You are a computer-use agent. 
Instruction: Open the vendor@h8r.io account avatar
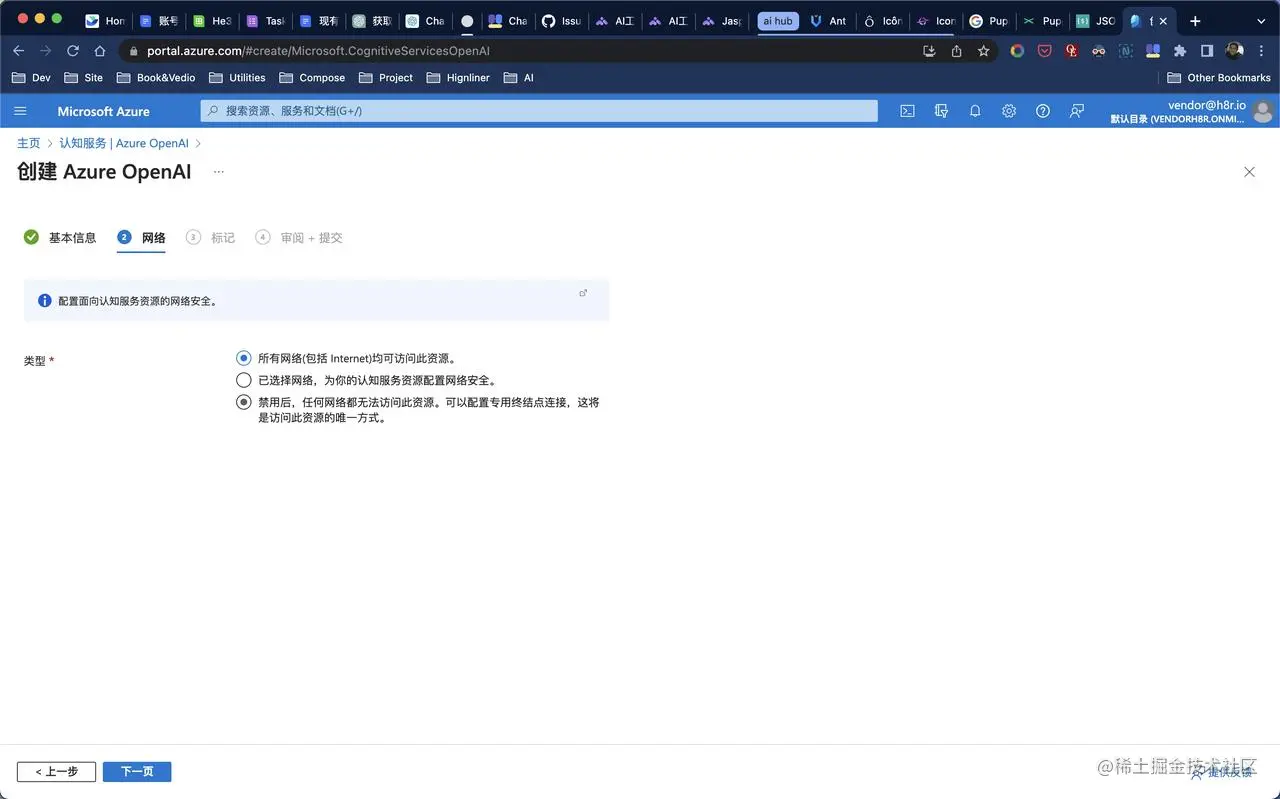tap(1263, 111)
